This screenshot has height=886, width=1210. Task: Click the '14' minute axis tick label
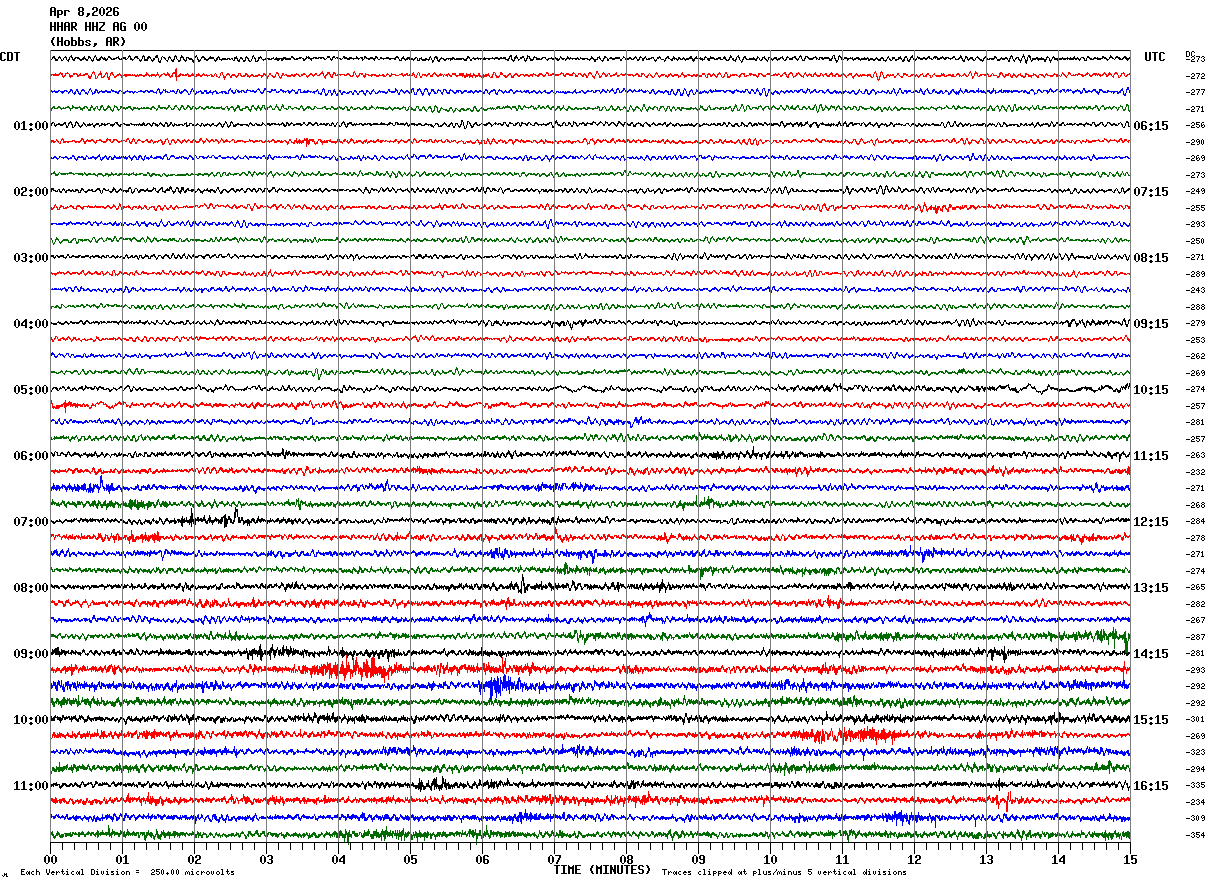click(1058, 859)
